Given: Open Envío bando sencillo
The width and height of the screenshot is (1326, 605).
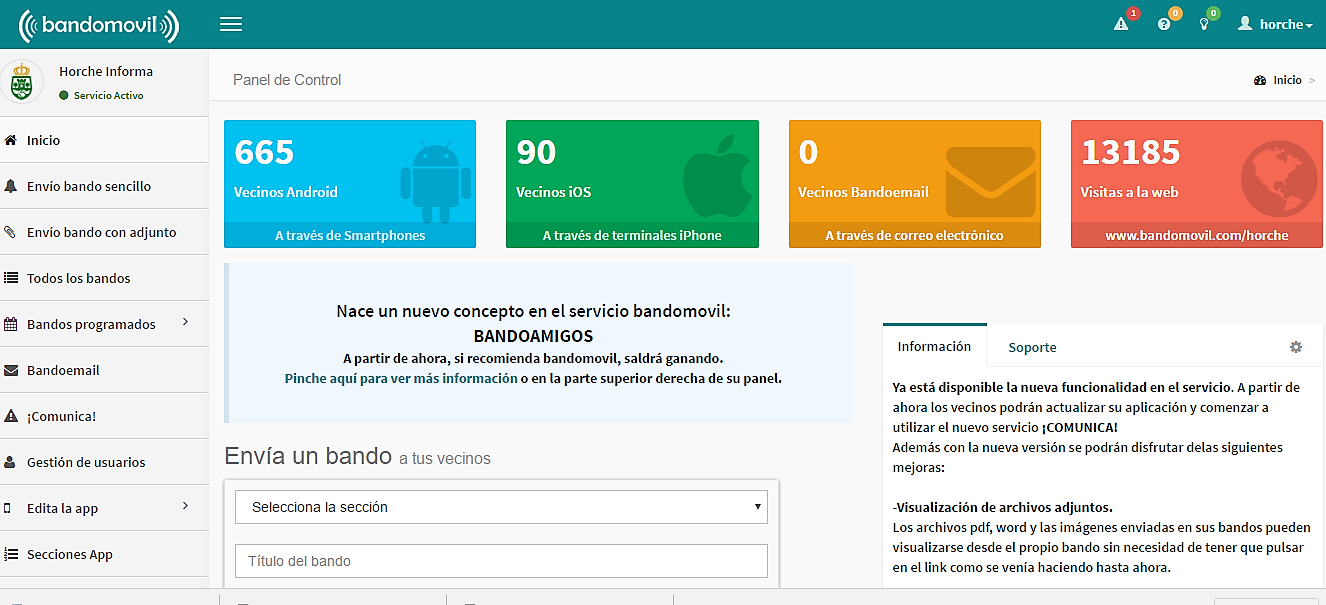Looking at the screenshot, I should pyautogui.click(x=104, y=186).
